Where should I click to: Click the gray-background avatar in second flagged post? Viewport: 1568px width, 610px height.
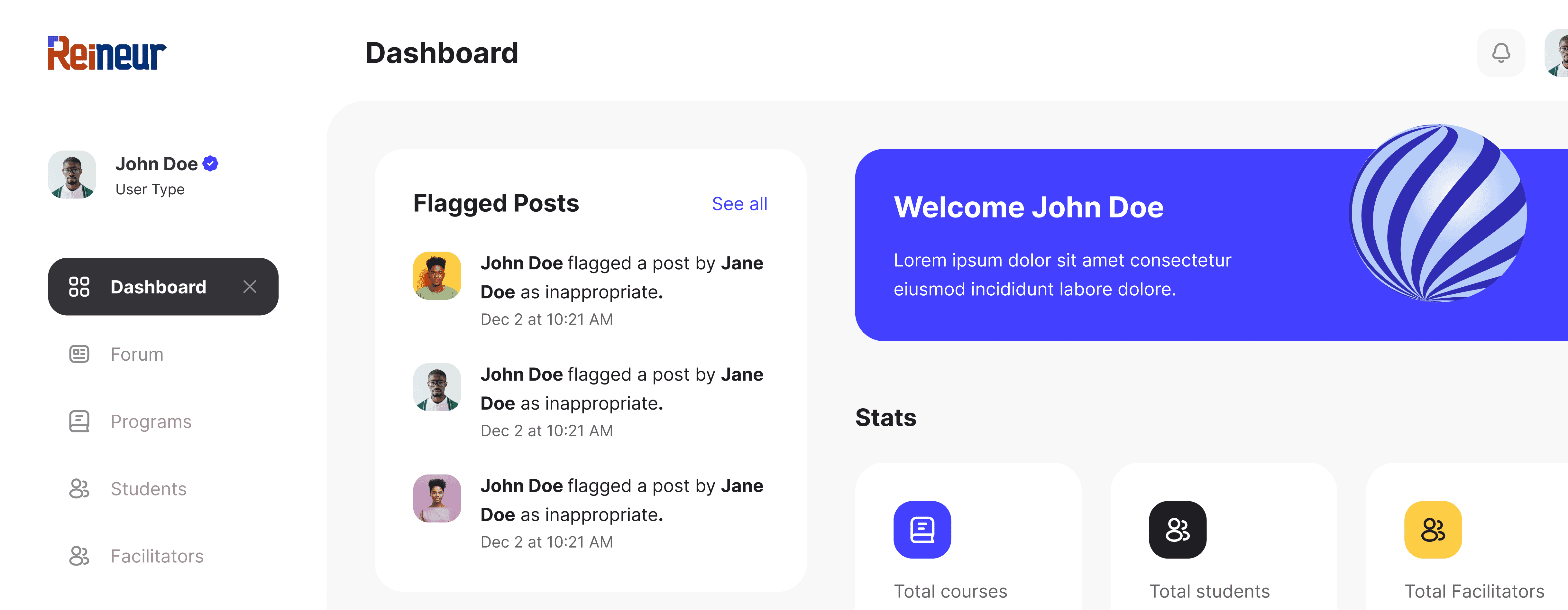point(437,387)
